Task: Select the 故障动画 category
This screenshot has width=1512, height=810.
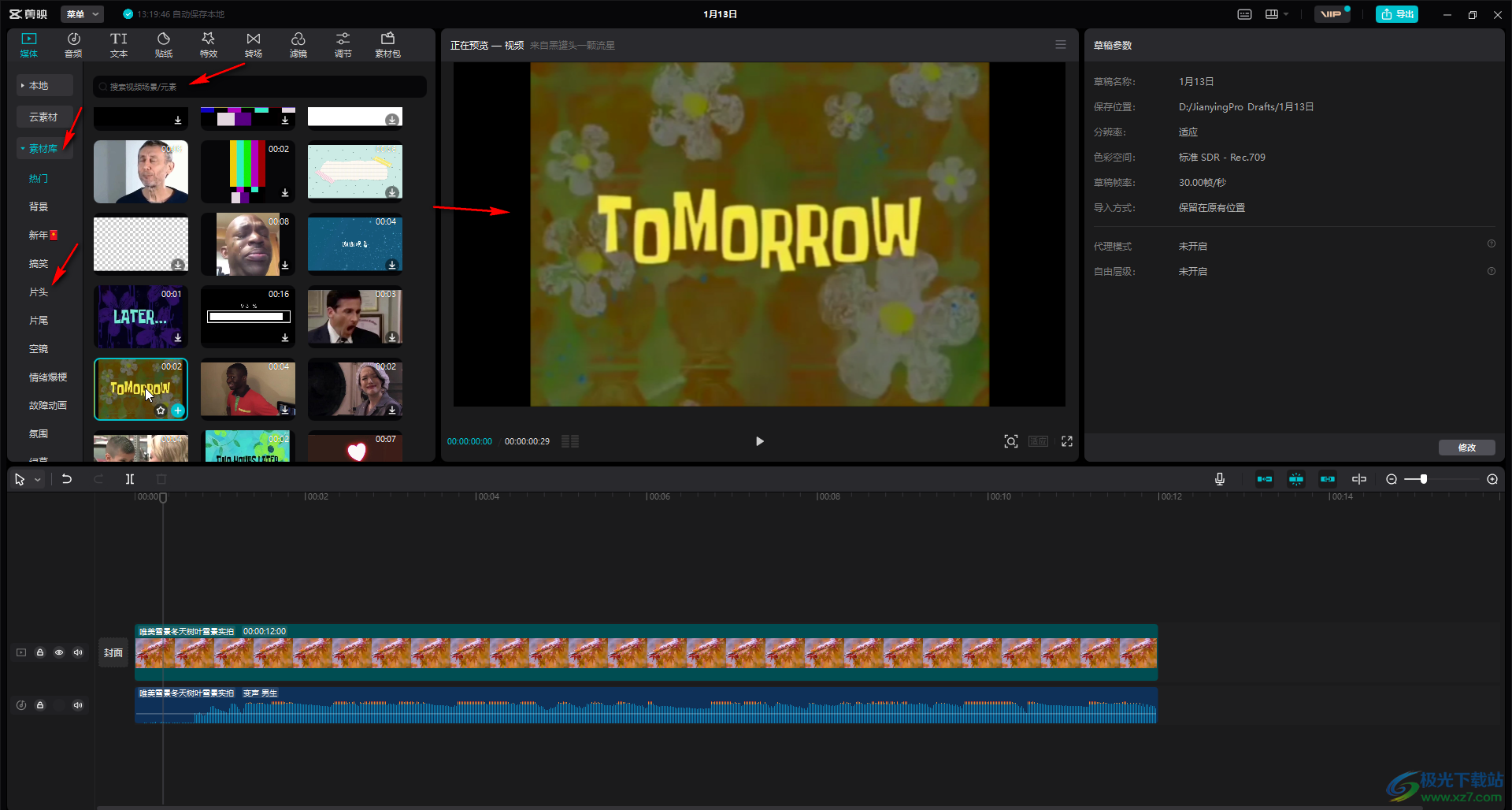Action: click(x=48, y=405)
